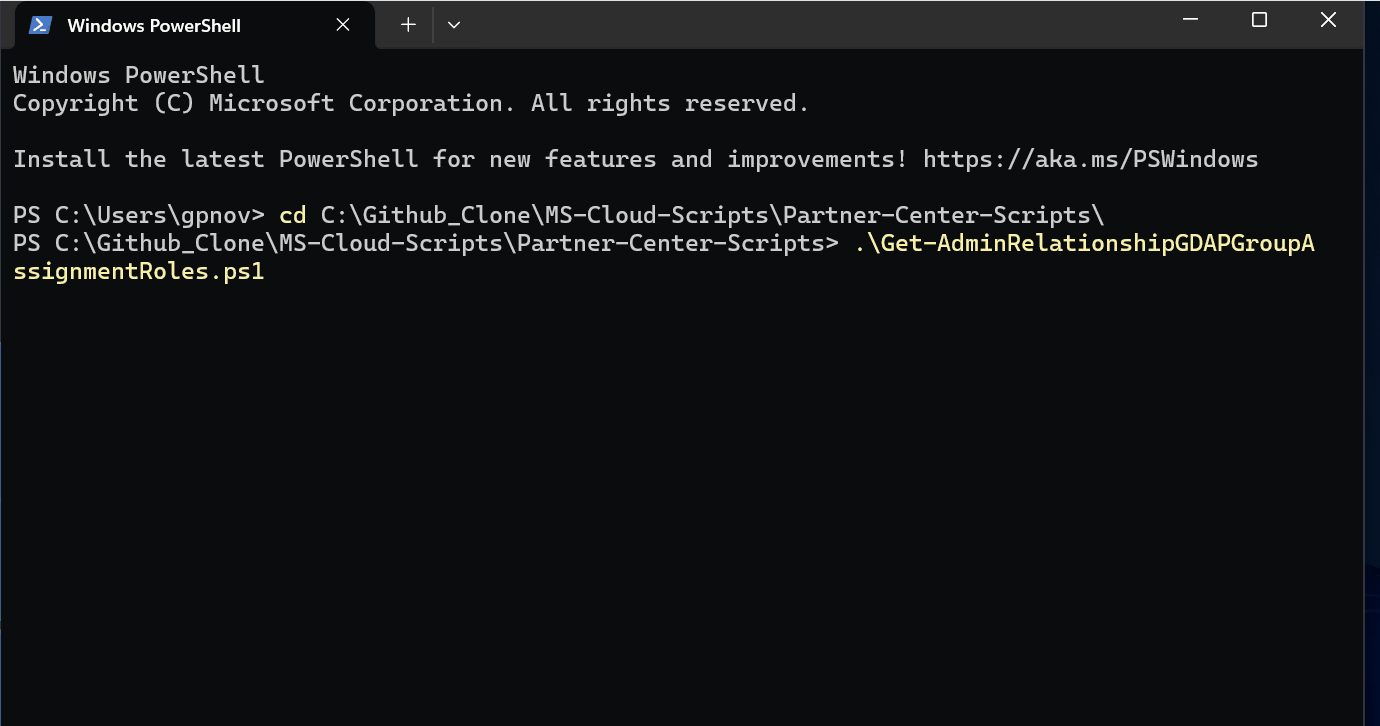This screenshot has width=1380, height=726.
Task: Click the PowerShell icon in the tab
Action: pyautogui.click(x=40, y=25)
